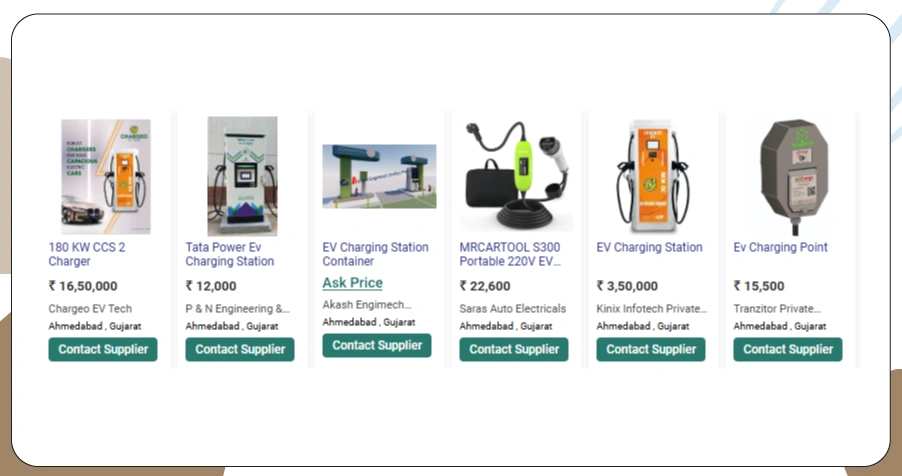Image resolution: width=902 pixels, height=476 pixels.
Task: Contact Supplier for Chargeo EV Tech
Action: click(103, 349)
